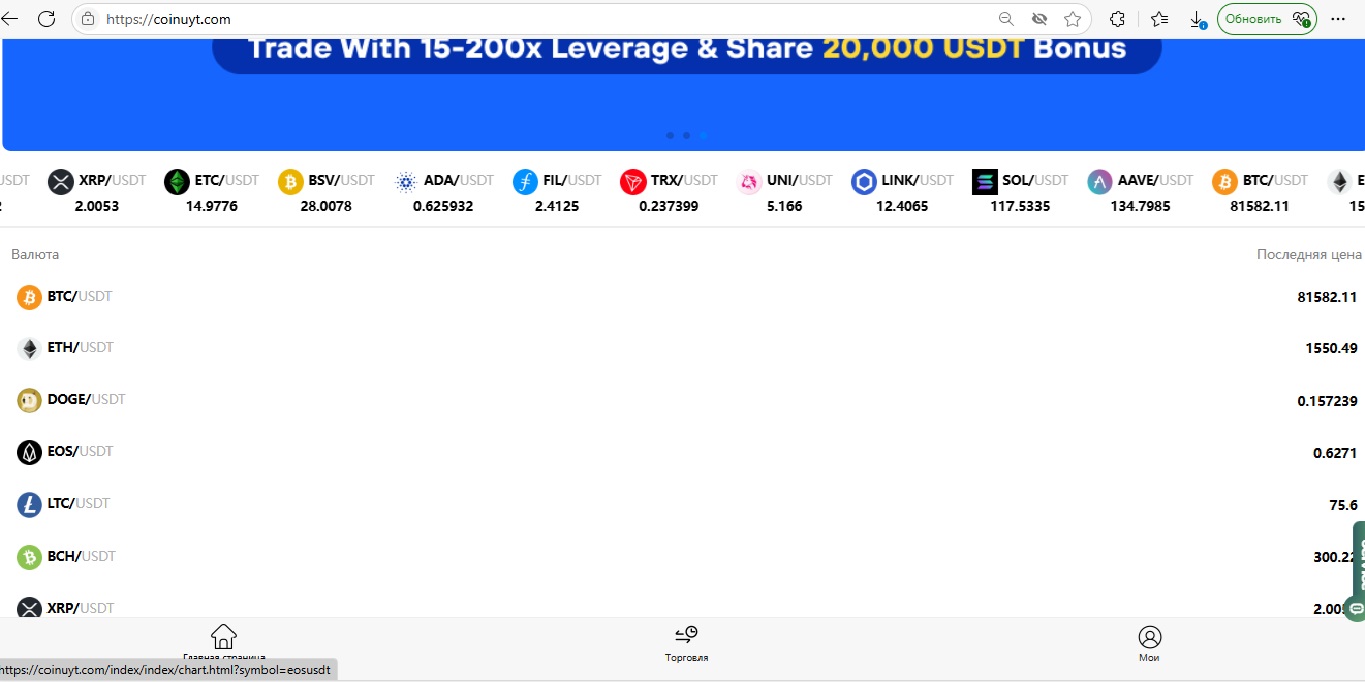Select the first carousel dot
The image size is (1365, 682).
pos(670,135)
